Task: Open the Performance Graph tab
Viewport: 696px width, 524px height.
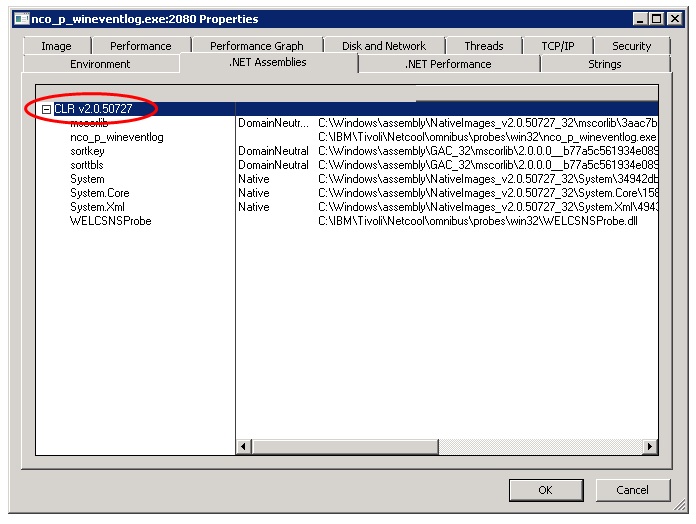Action: tap(256, 46)
